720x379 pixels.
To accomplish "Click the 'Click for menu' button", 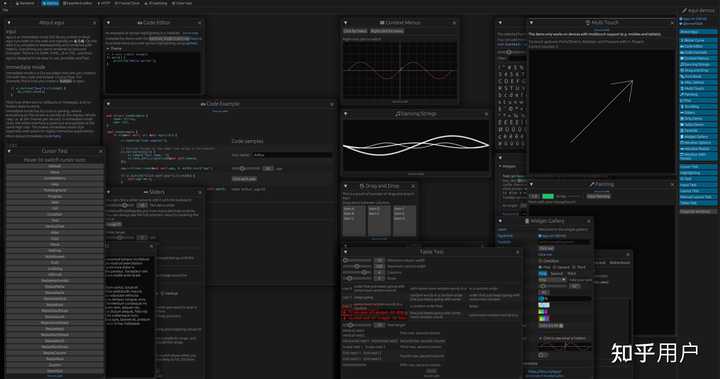I will click(x=355, y=31).
